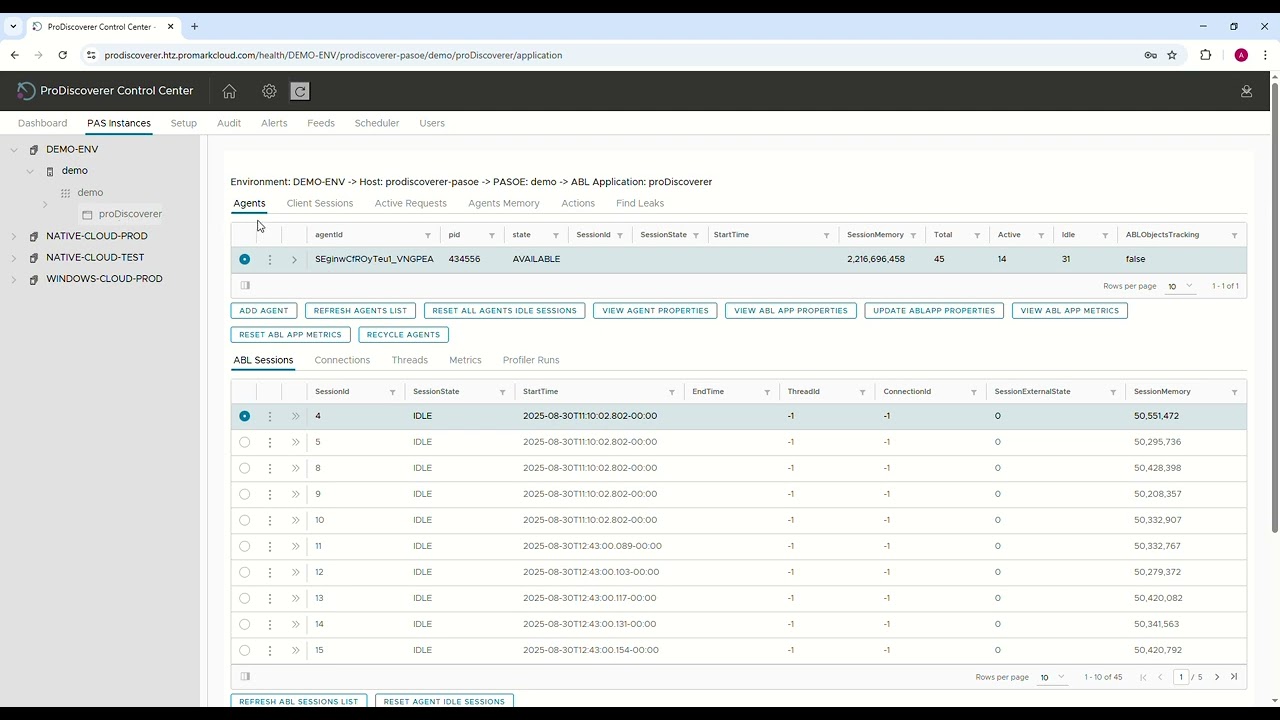The width and height of the screenshot is (1280, 720).
Task: Expand details of the agent row
Action: (294, 259)
